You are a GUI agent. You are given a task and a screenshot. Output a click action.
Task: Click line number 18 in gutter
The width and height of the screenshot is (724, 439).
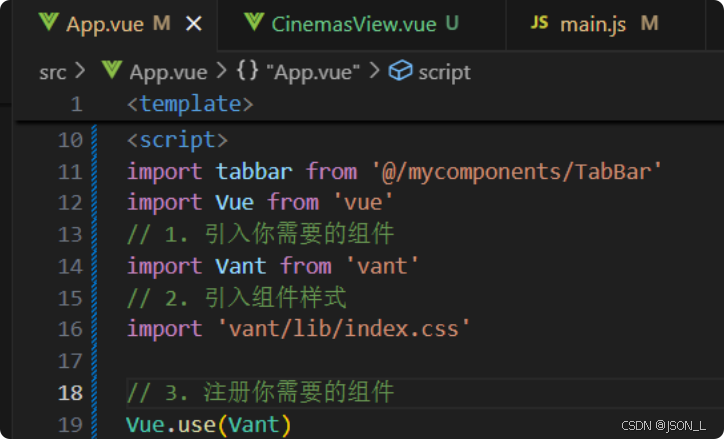click(x=70, y=393)
